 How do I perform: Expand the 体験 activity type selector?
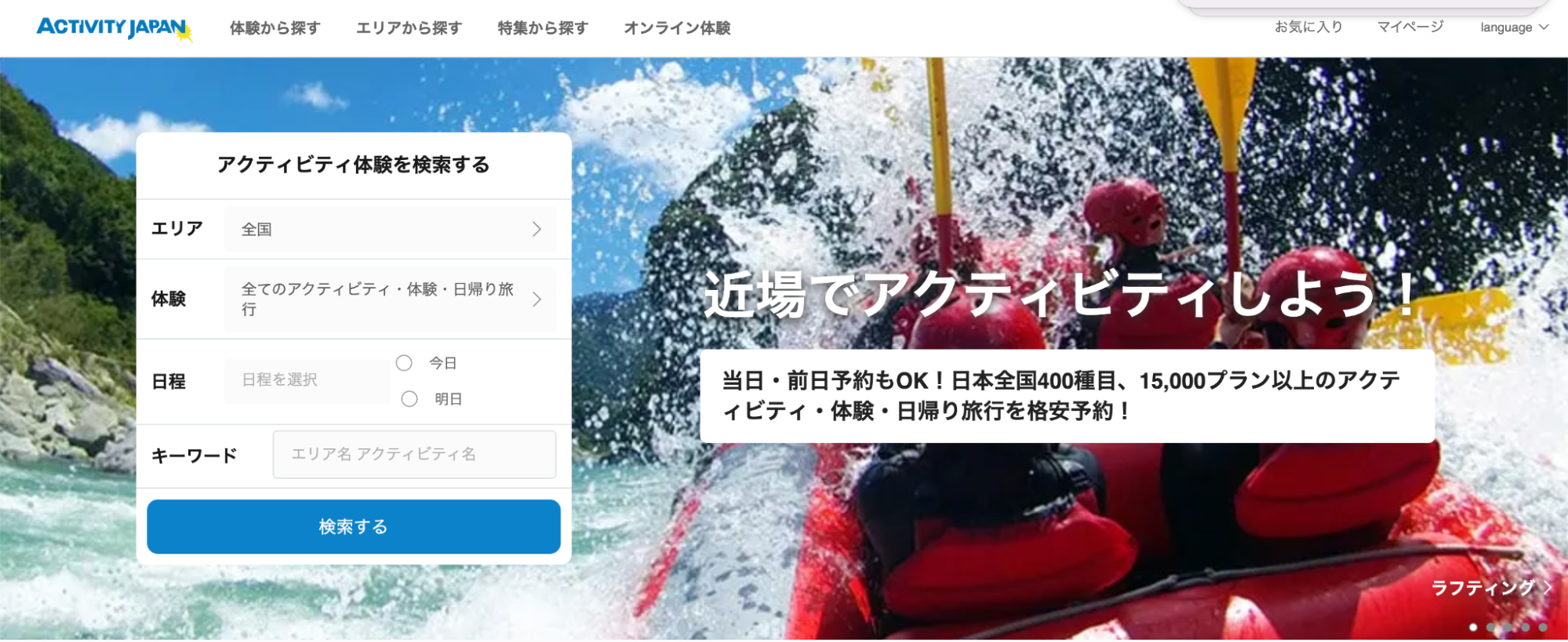click(391, 299)
